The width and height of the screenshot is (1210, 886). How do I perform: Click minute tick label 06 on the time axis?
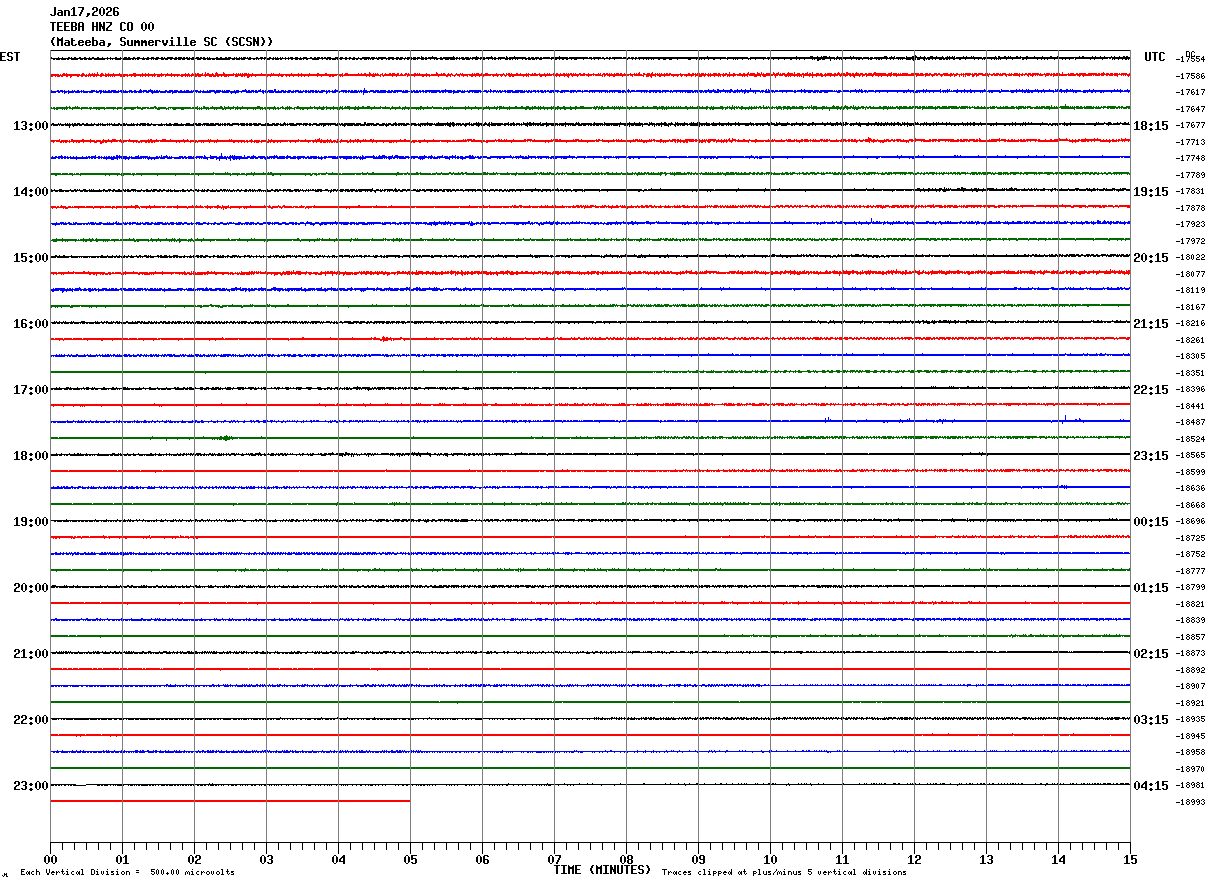coord(482,860)
